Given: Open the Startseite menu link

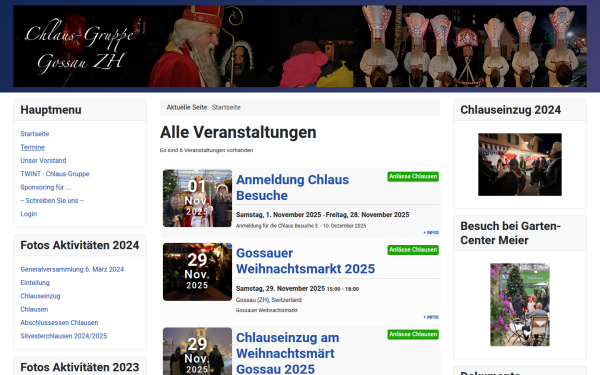Looking at the screenshot, I should 34,134.
